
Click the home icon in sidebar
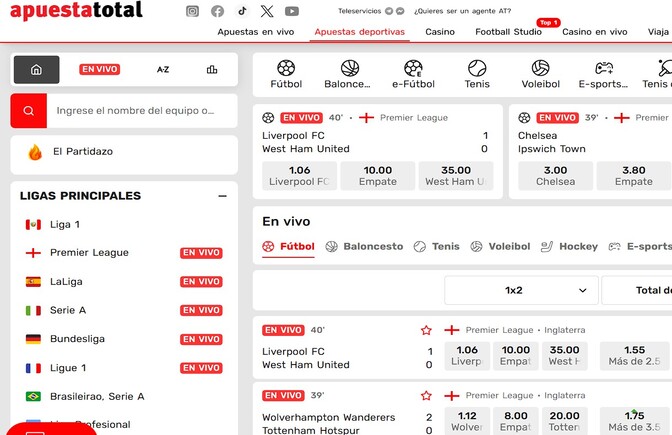[x=36, y=69]
